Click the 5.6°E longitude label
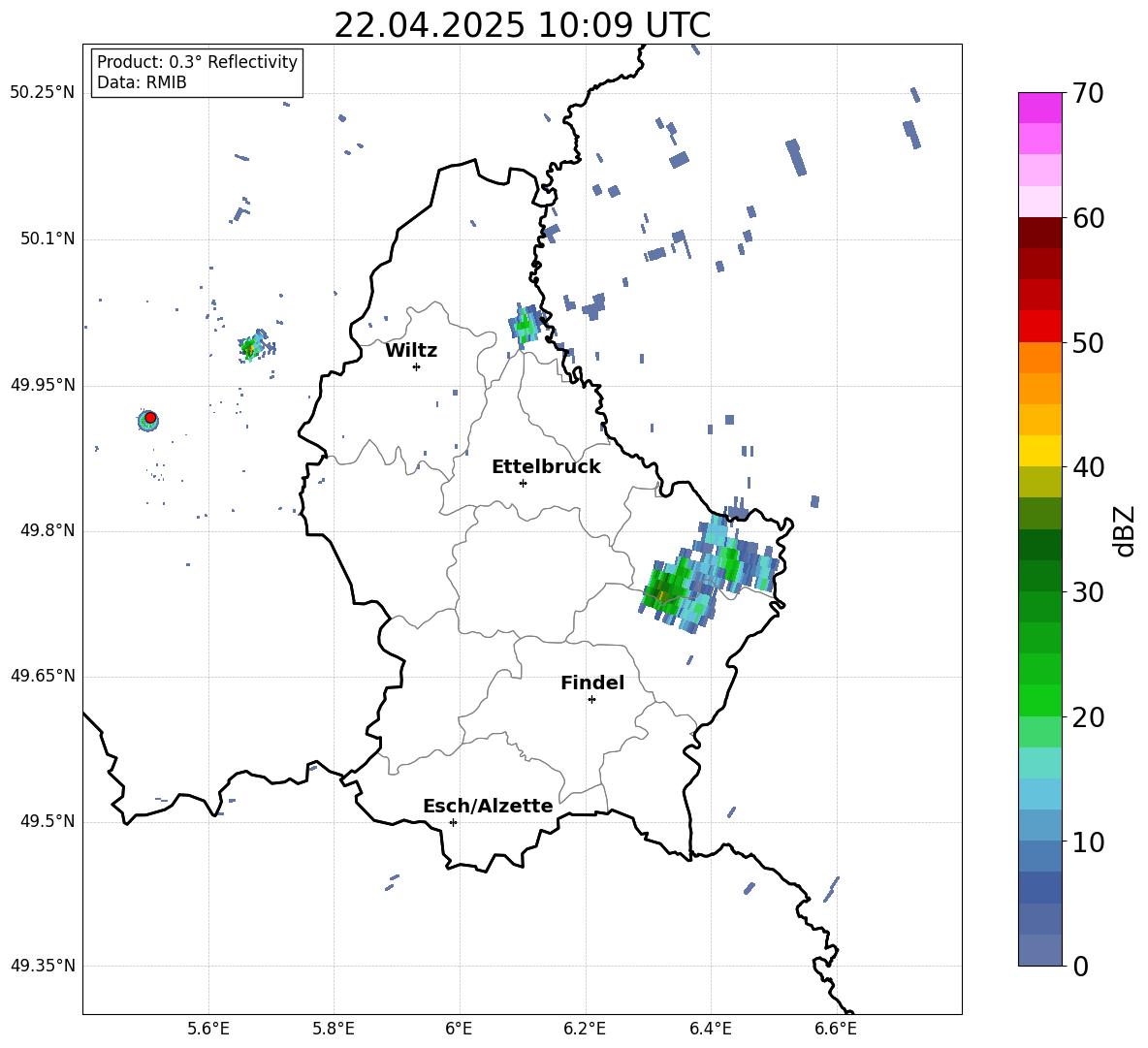 [x=208, y=1029]
